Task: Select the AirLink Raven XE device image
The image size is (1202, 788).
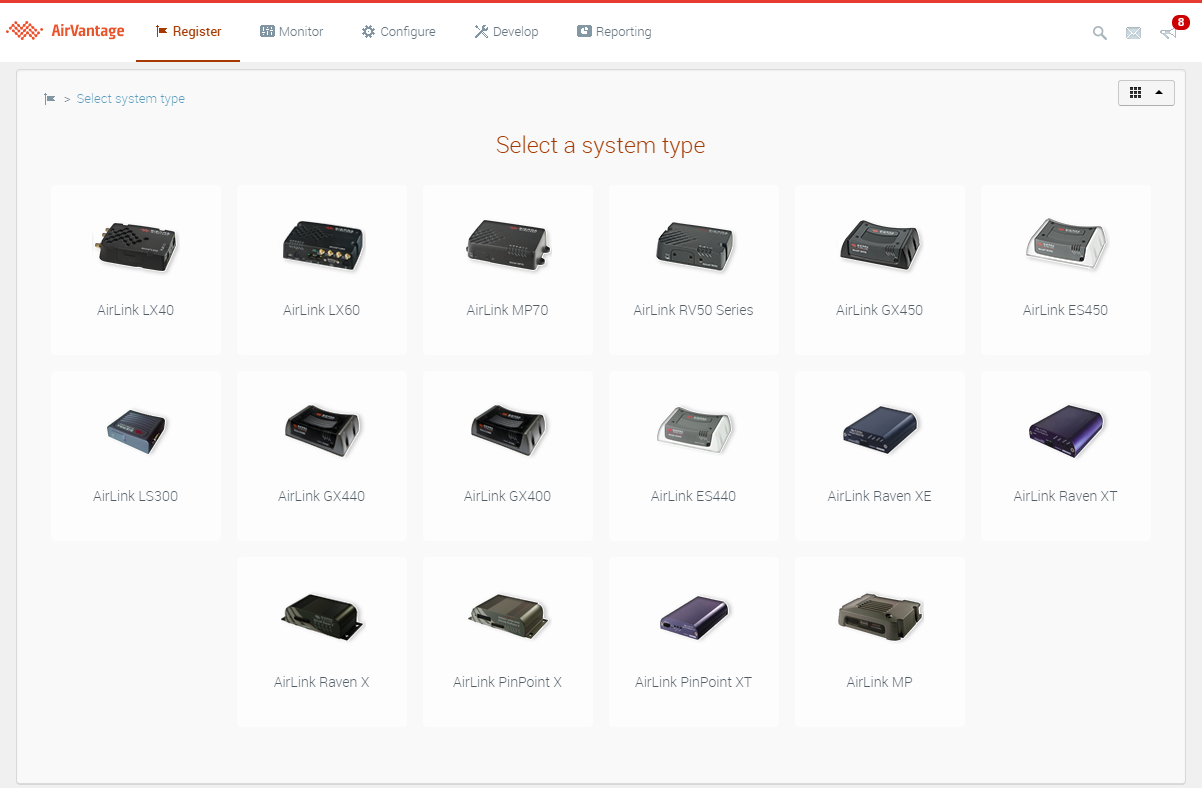Action: pyautogui.click(x=880, y=432)
